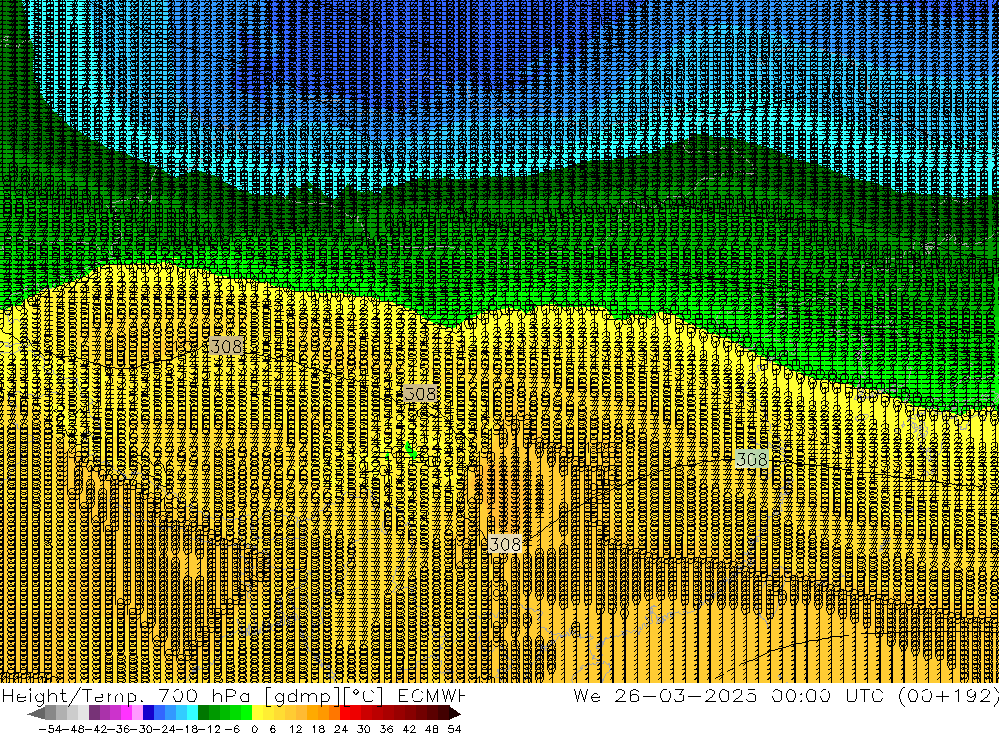
Task: Click the green-tinted 308 contour label
Action: click(752, 459)
